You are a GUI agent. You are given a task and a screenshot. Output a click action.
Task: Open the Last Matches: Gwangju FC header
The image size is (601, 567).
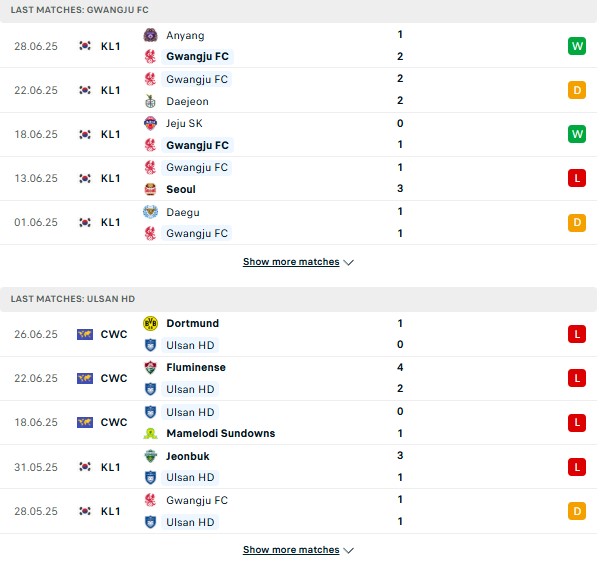tap(79, 10)
